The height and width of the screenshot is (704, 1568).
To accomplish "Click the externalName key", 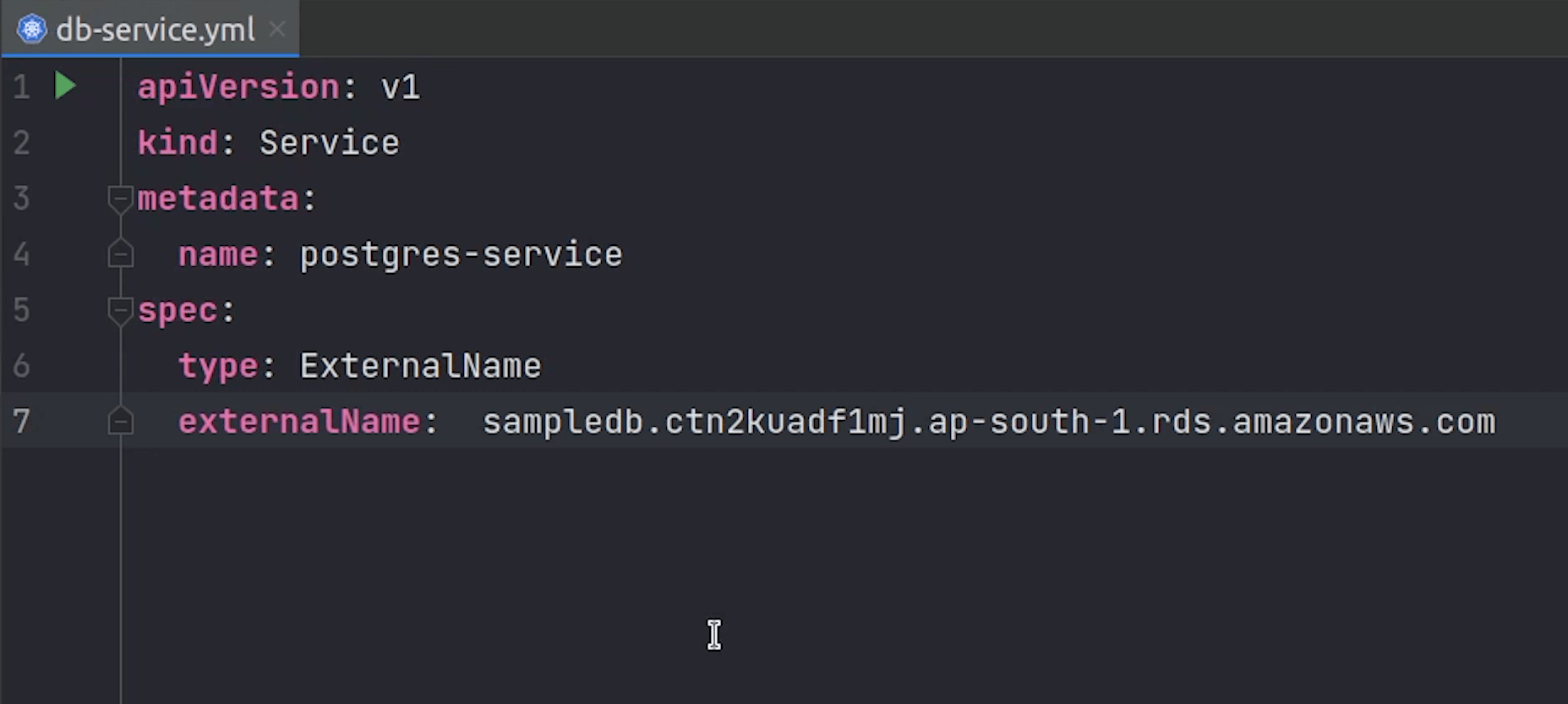I will (x=299, y=422).
